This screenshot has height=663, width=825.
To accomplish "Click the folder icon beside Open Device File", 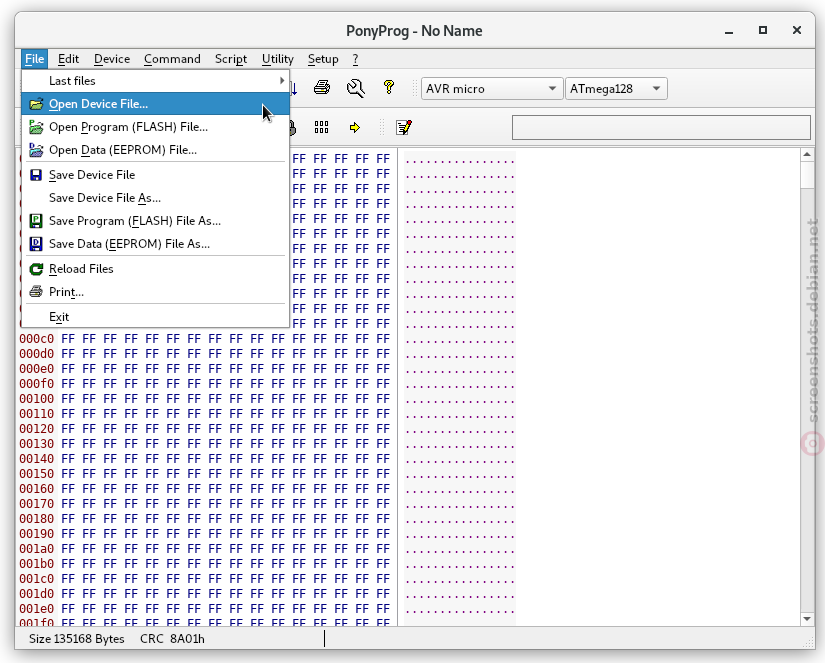I will (36, 104).
